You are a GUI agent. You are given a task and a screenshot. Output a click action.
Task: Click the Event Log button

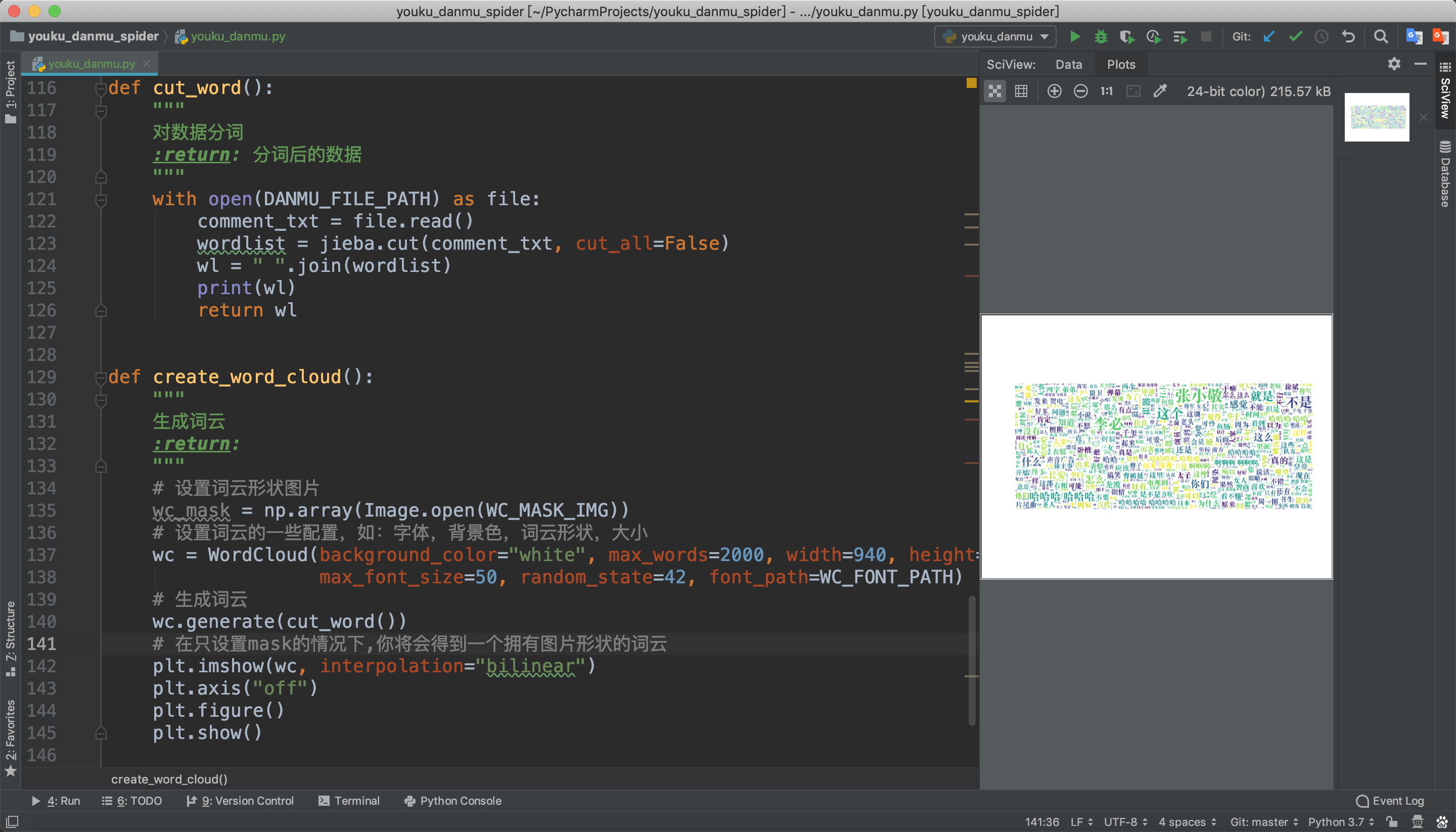click(1392, 801)
